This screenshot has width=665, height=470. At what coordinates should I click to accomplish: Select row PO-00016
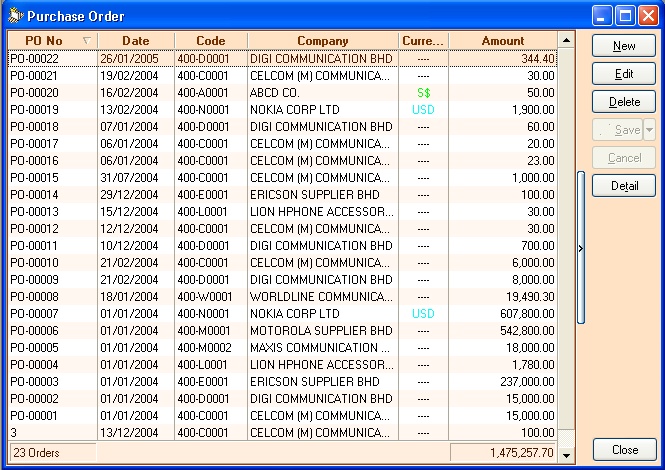click(282, 160)
